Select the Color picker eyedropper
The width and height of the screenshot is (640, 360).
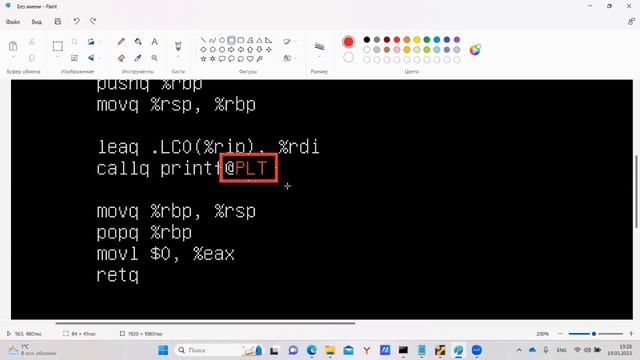[x=138, y=58]
